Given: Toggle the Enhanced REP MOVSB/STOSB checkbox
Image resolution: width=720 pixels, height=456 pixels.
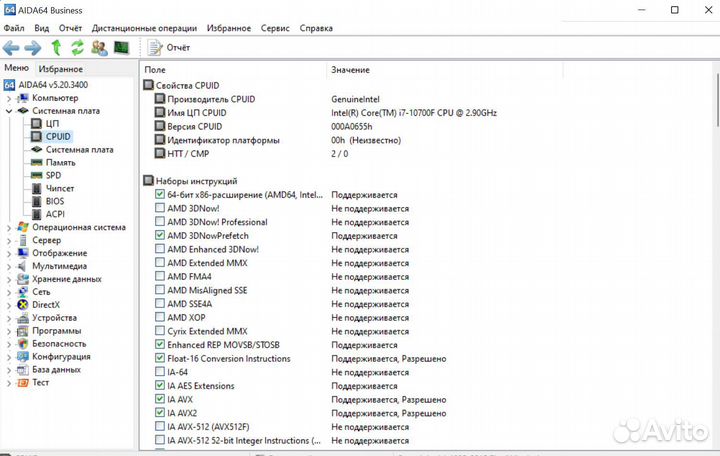Looking at the screenshot, I should point(159,344).
